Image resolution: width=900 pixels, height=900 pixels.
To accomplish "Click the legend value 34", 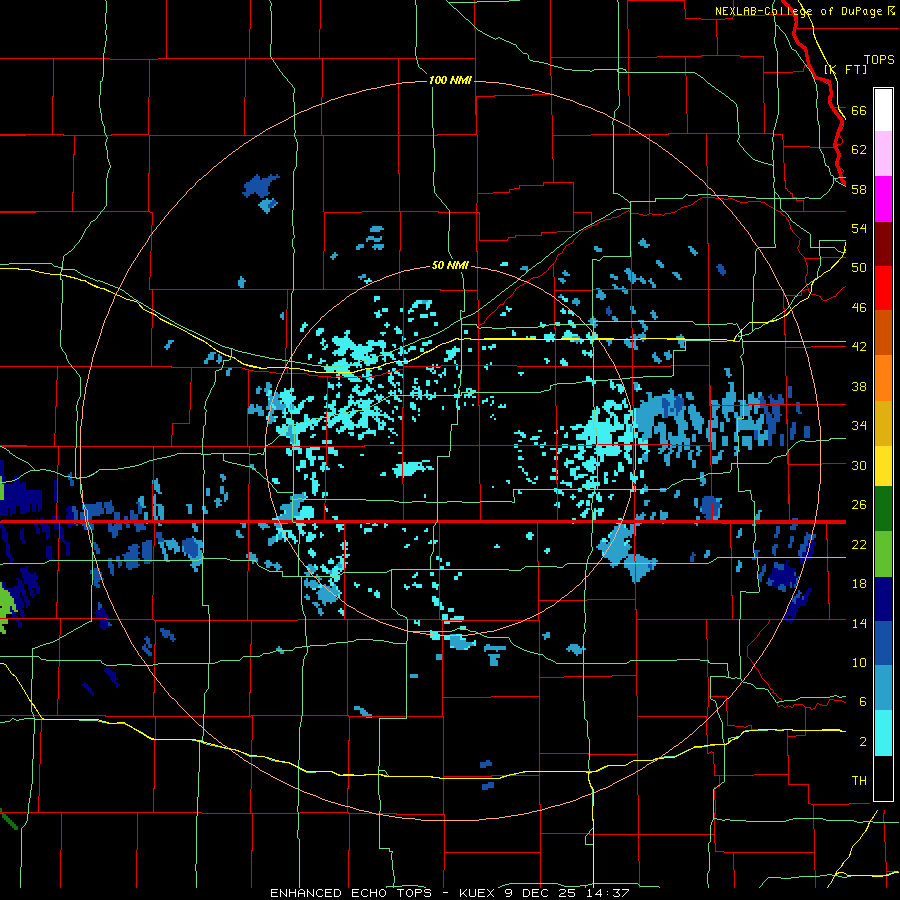I will 859,426.
